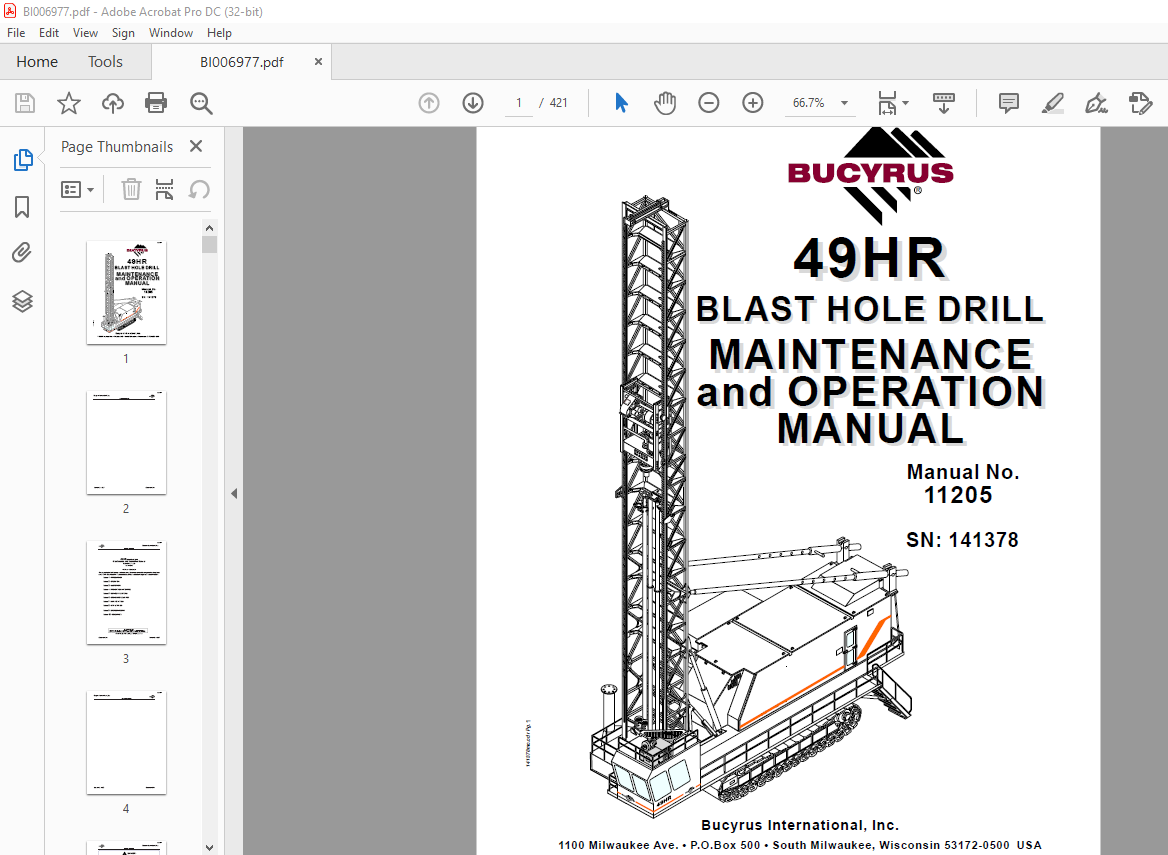Click the 66.7% zoom value field

(x=809, y=103)
